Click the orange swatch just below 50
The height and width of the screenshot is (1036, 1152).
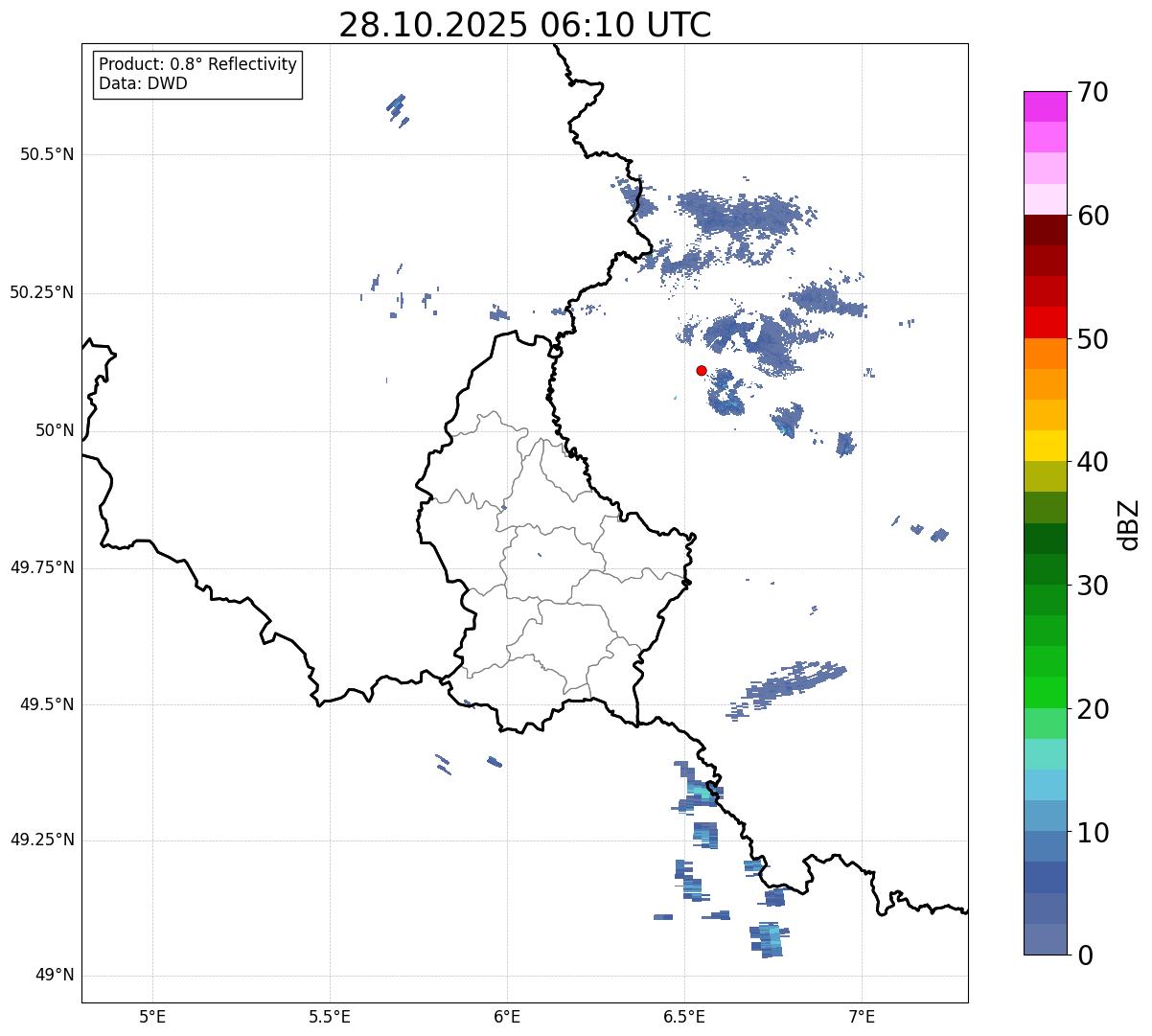click(1046, 354)
